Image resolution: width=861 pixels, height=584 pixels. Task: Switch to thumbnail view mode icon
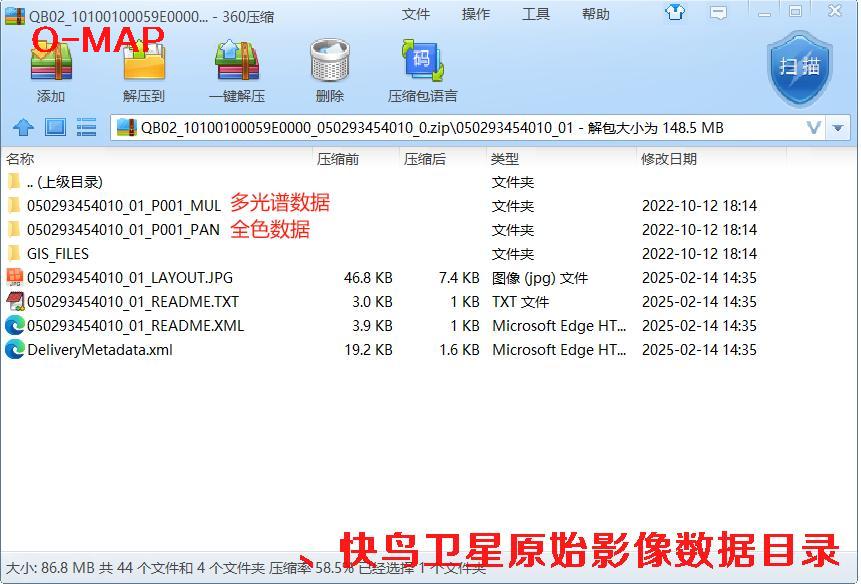click(x=55, y=128)
